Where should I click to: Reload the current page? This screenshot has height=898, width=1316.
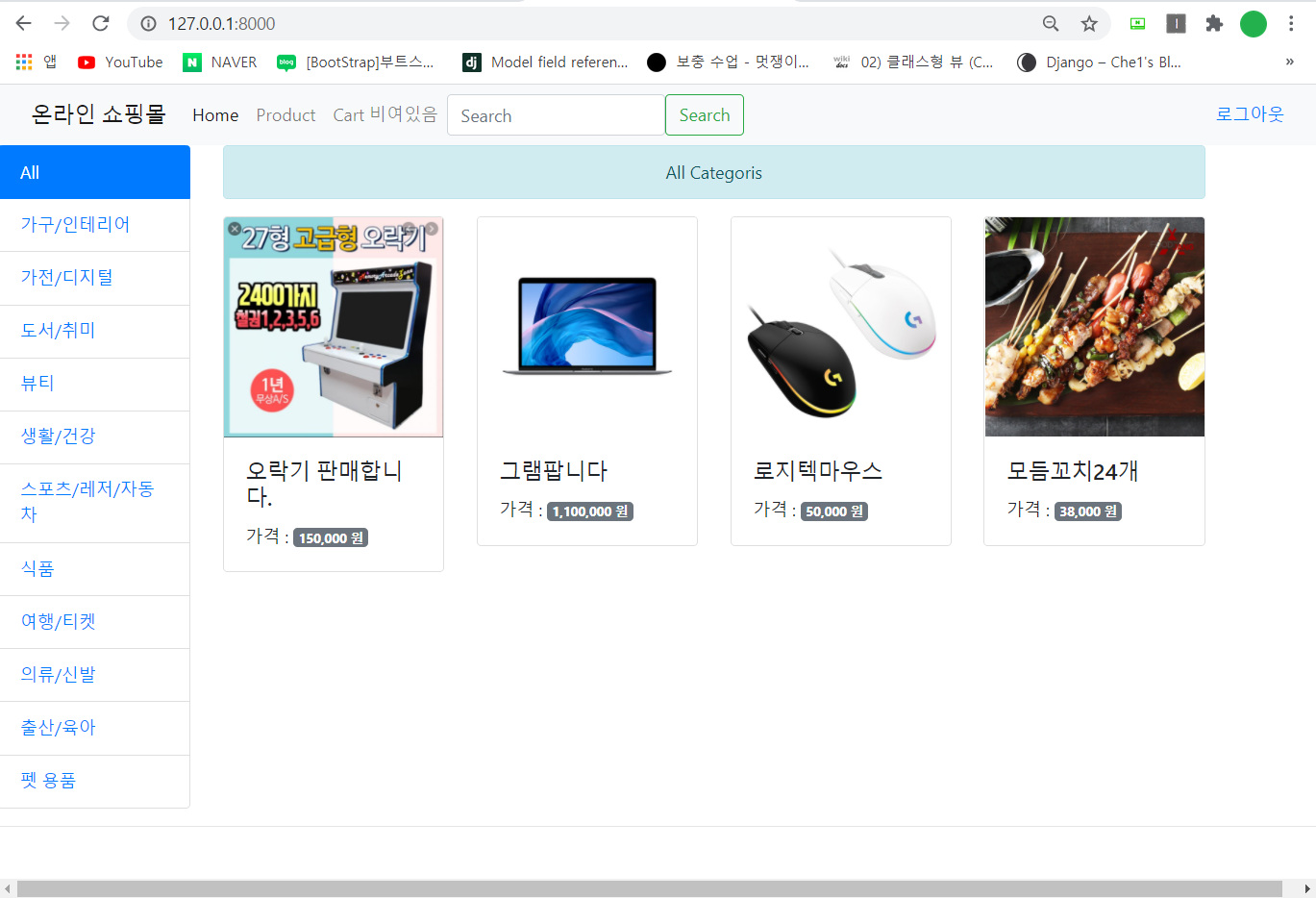point(101,23)
